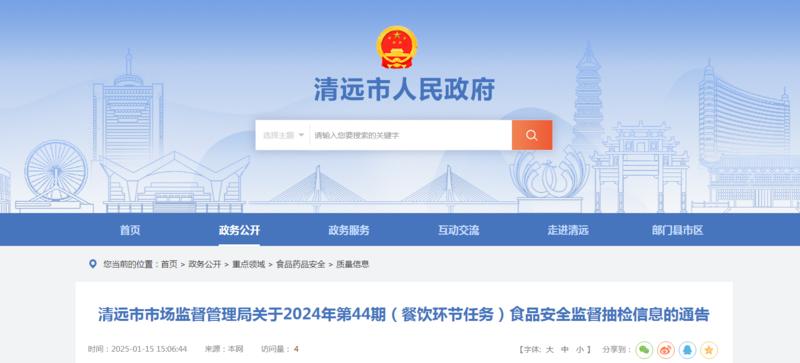Screen dimensions: 800x363
Task: Go to 互动交流 menu item
Action: click(458, 230)
